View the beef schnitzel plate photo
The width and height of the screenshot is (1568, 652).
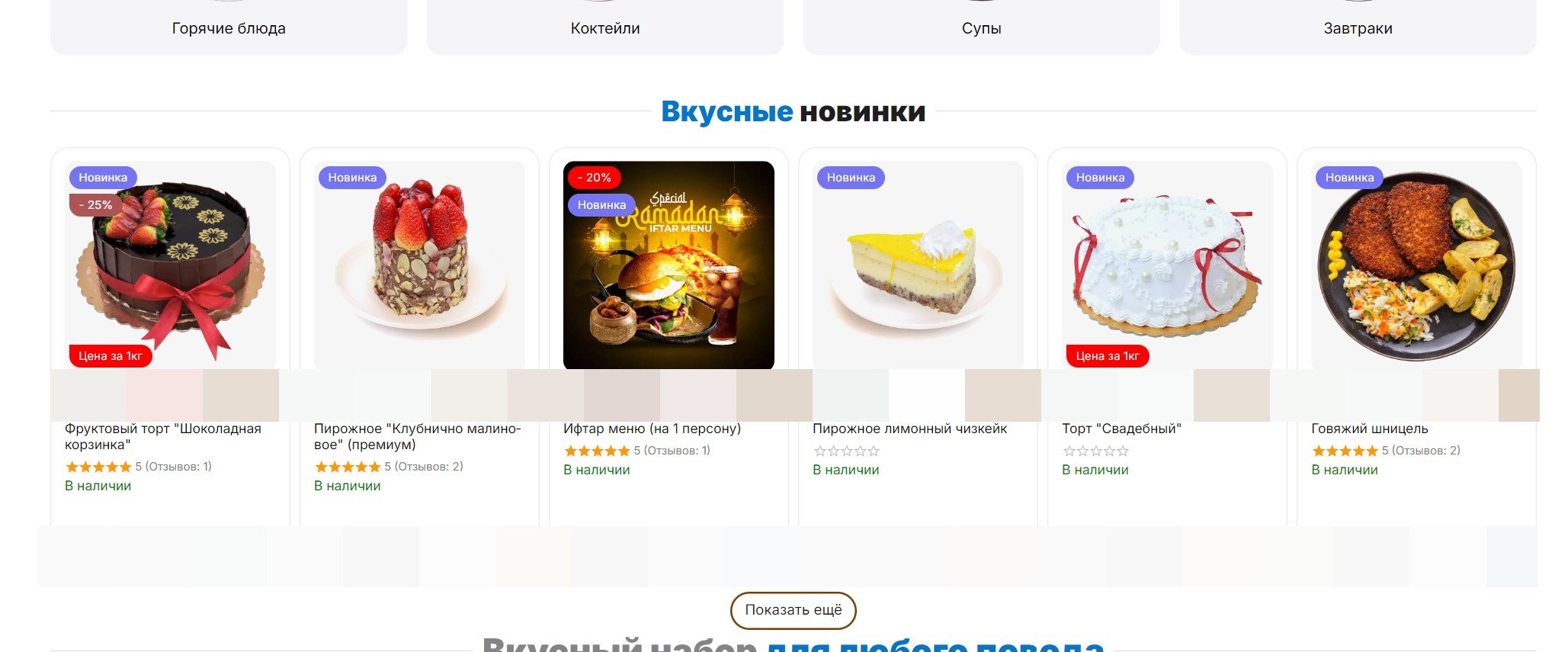point(1416,265)
